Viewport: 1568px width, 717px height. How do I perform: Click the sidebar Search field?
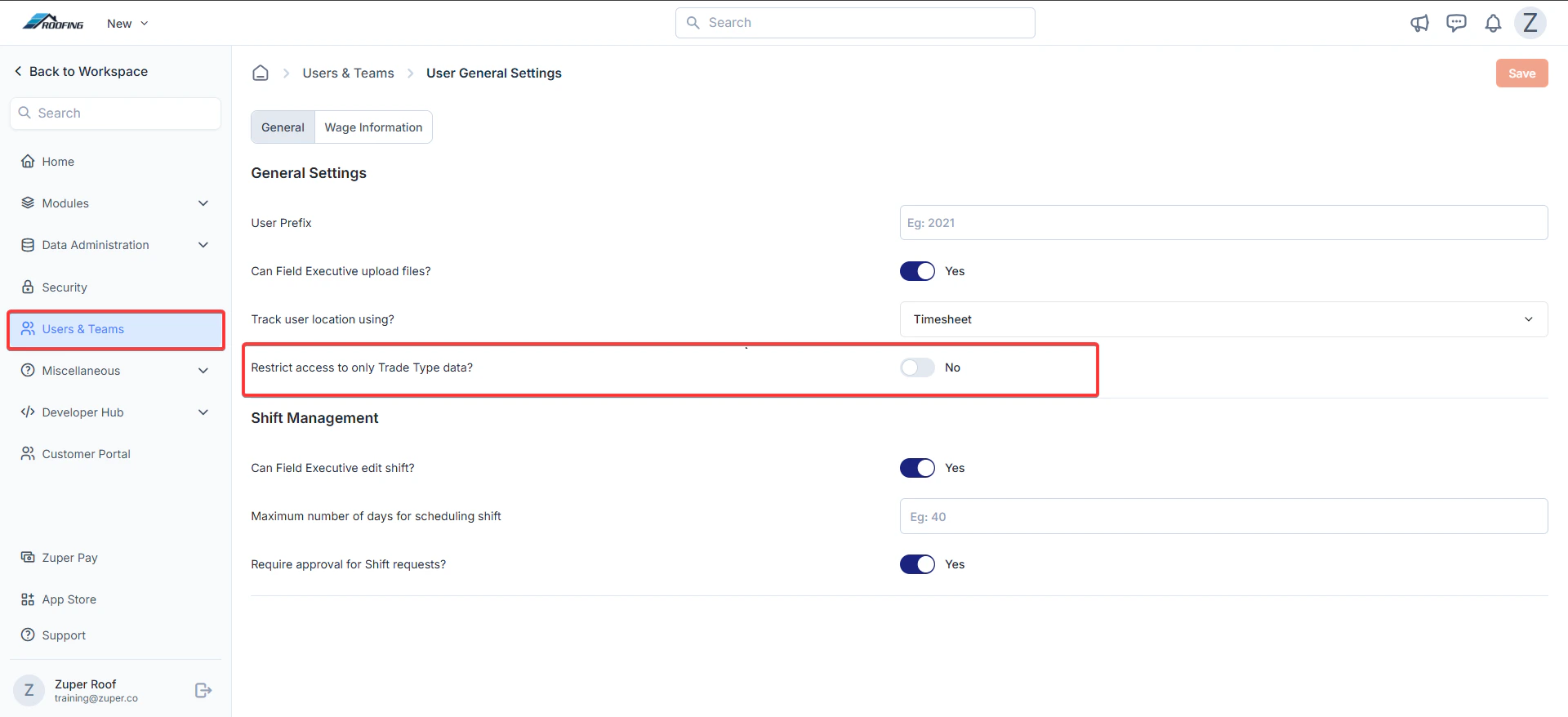point(115,113)
